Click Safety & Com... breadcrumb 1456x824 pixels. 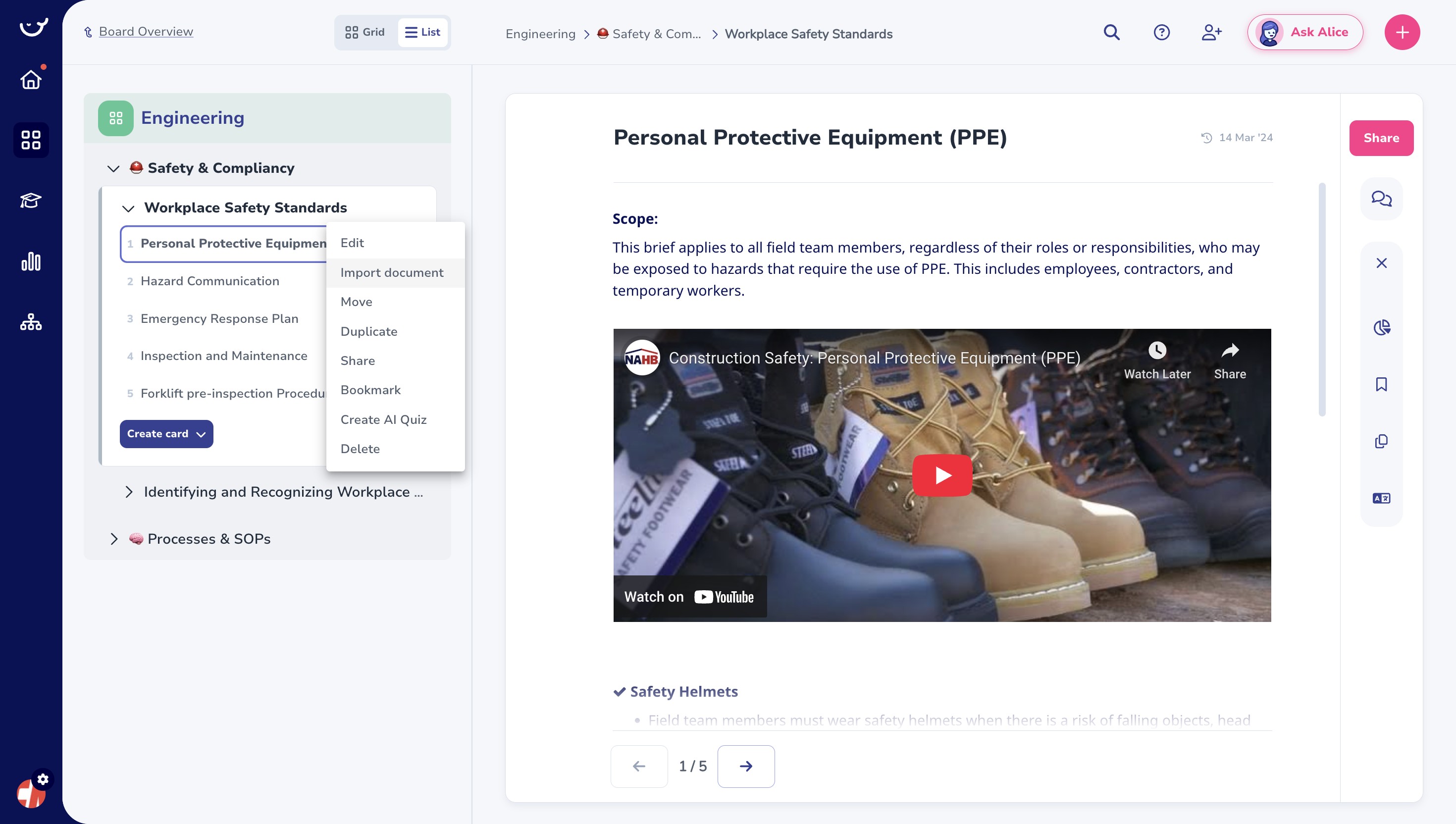[x=649, y=34]
